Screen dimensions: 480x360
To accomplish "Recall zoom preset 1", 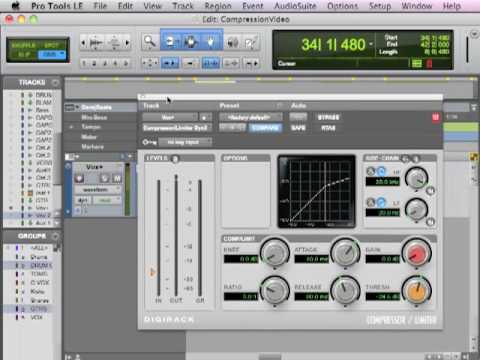I will click(x=84, y=63).
